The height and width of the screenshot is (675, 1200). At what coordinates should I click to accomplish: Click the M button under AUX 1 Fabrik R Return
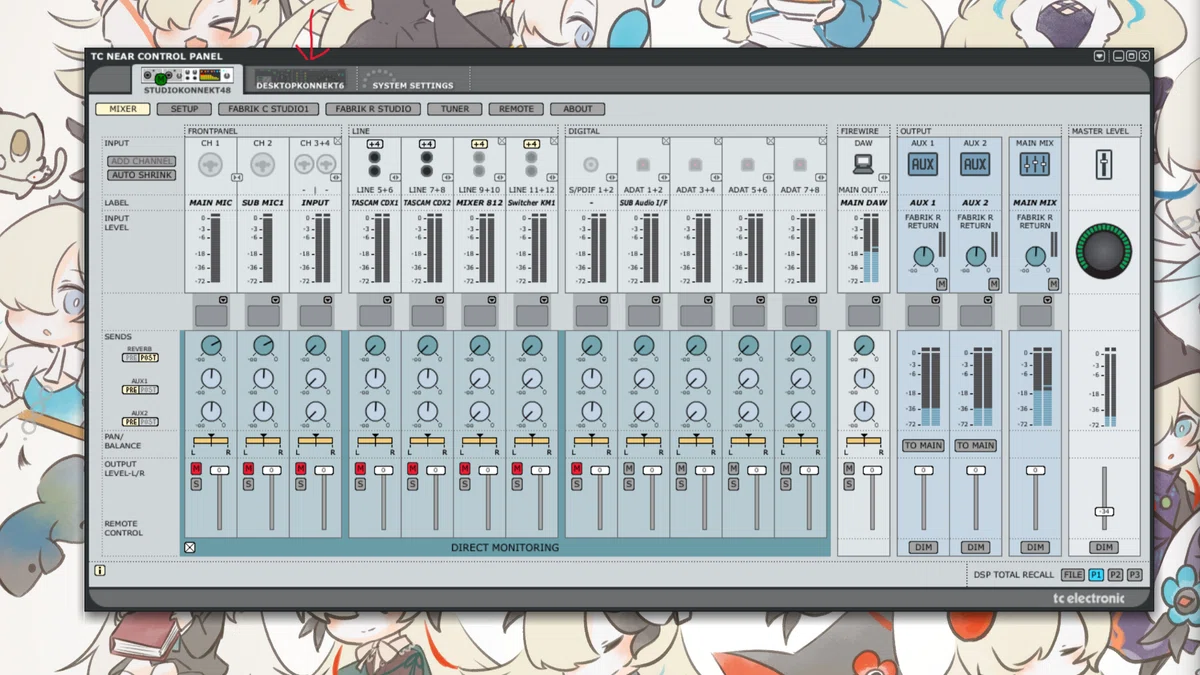pyautogui.click(x=941, y=284)
